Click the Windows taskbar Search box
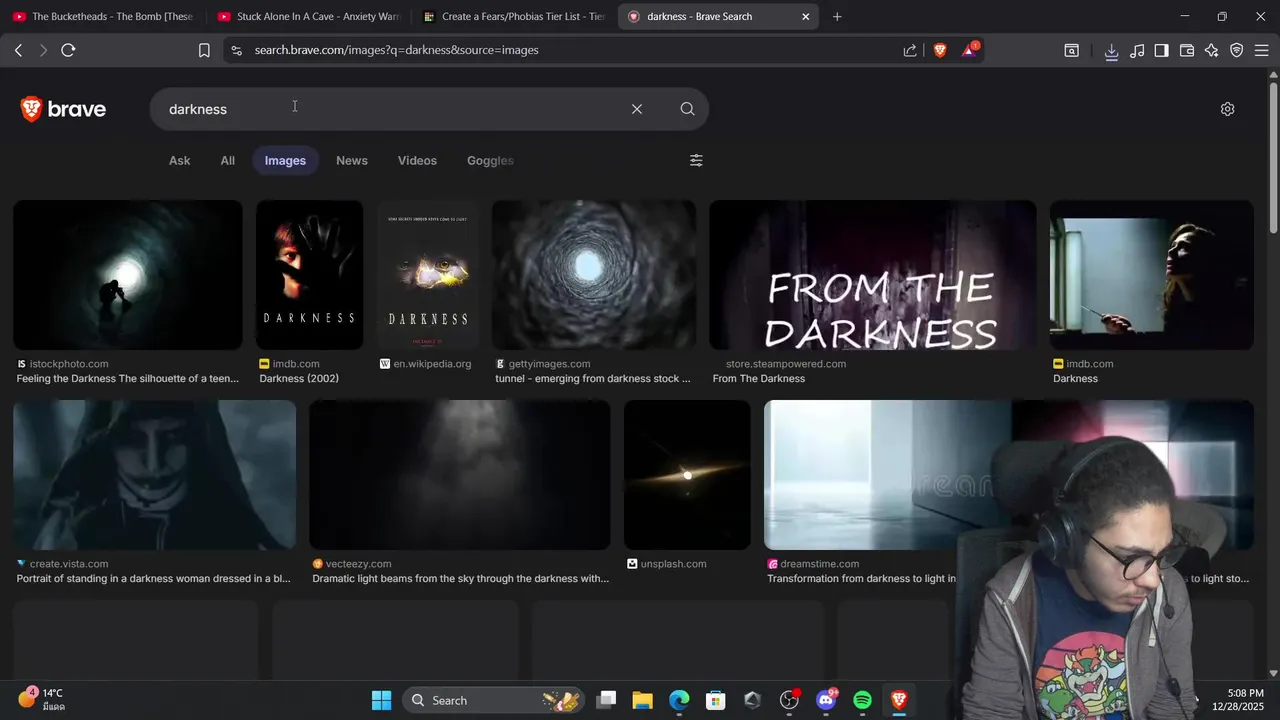Viewport: 1280px width, 720px height. pos(493,700)
